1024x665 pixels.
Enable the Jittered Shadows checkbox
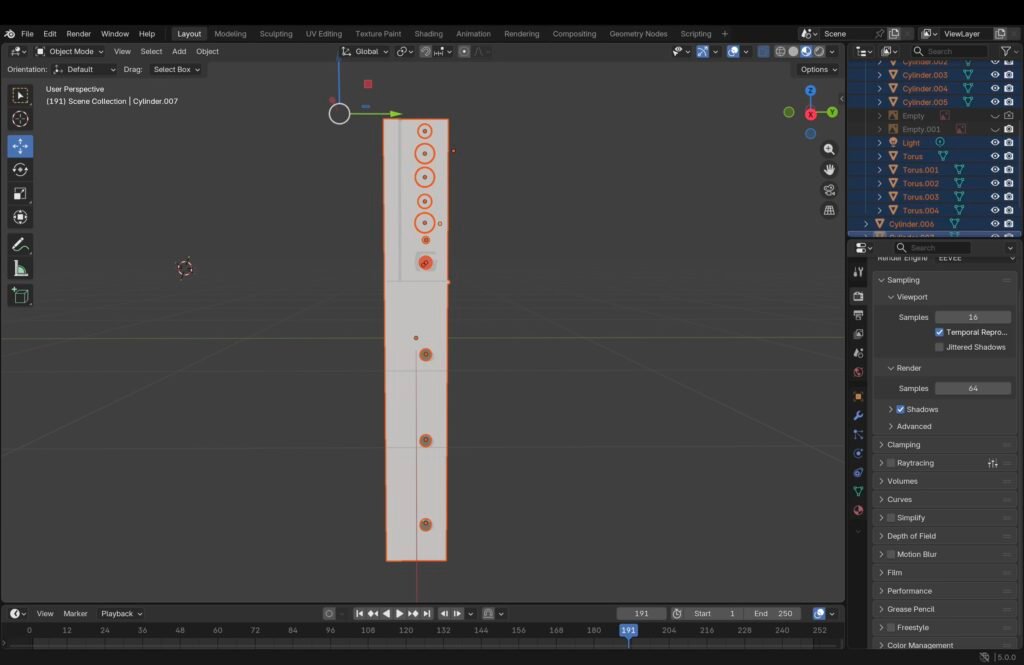[x=939, y=347]
